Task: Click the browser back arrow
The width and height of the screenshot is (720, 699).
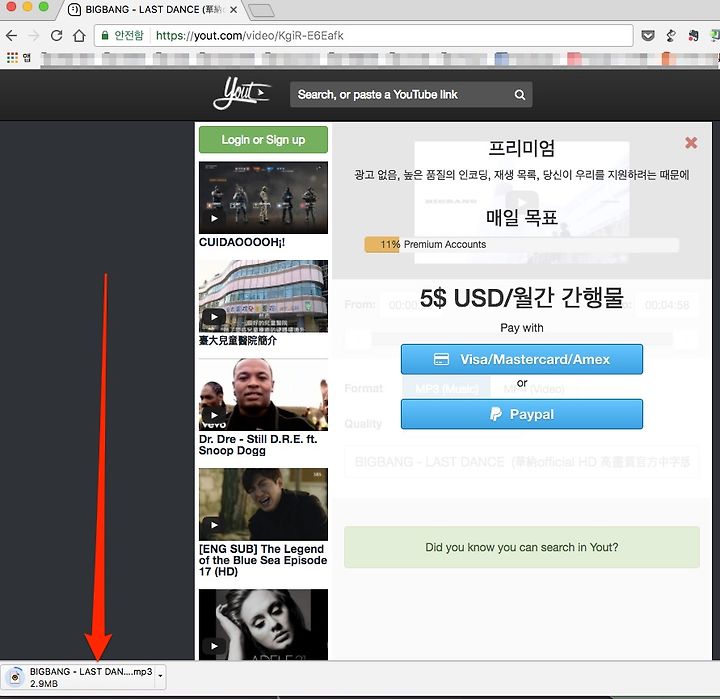Action: pos(11,35)
